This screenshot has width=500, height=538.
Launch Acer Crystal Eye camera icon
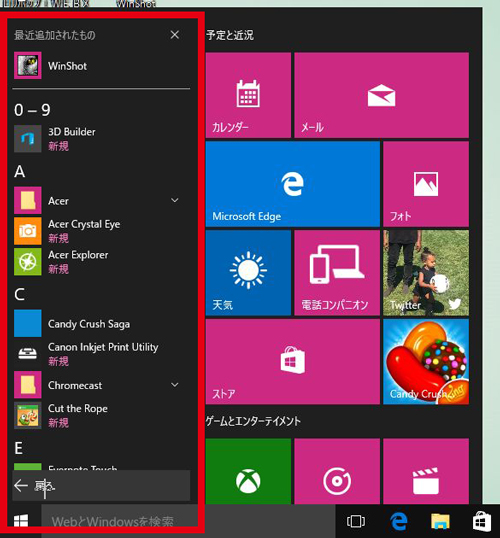click(28, 231)
